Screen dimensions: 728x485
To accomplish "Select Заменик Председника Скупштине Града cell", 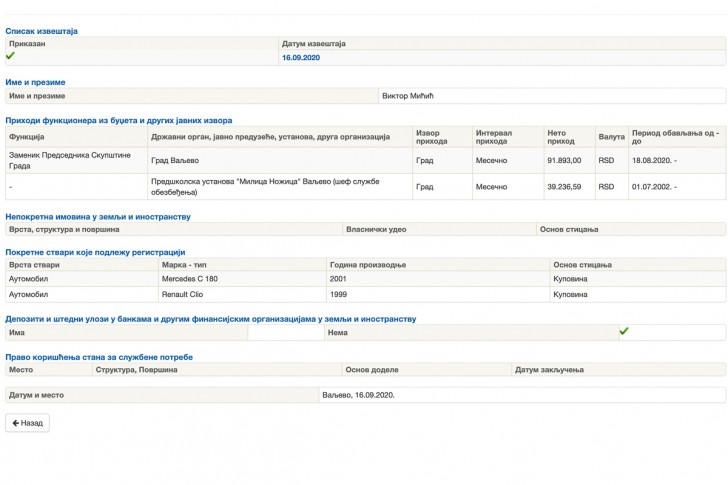I will pos(77,161).
